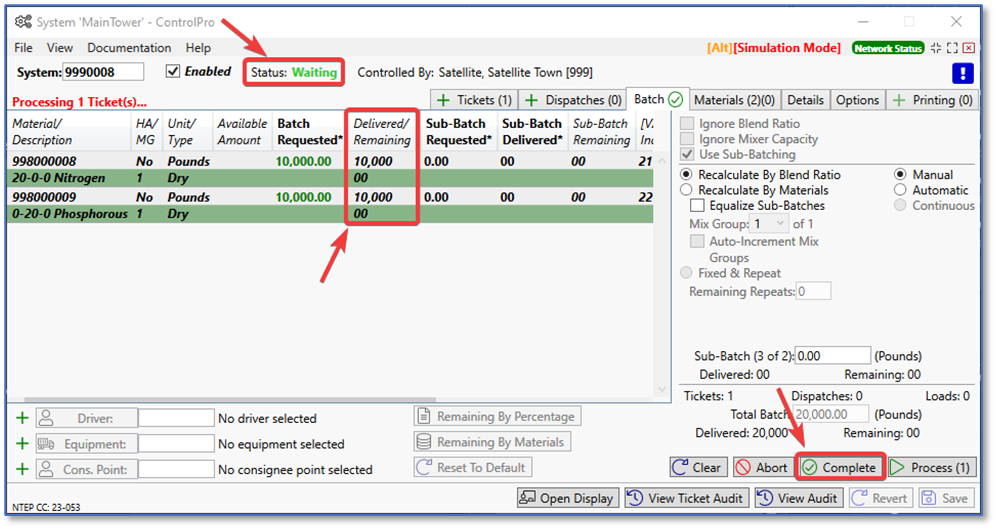Click the red close icon beside fullscreen icon
Image resolution: width=996 pixels, height=529 pixels.
click(x=968, y=48)
